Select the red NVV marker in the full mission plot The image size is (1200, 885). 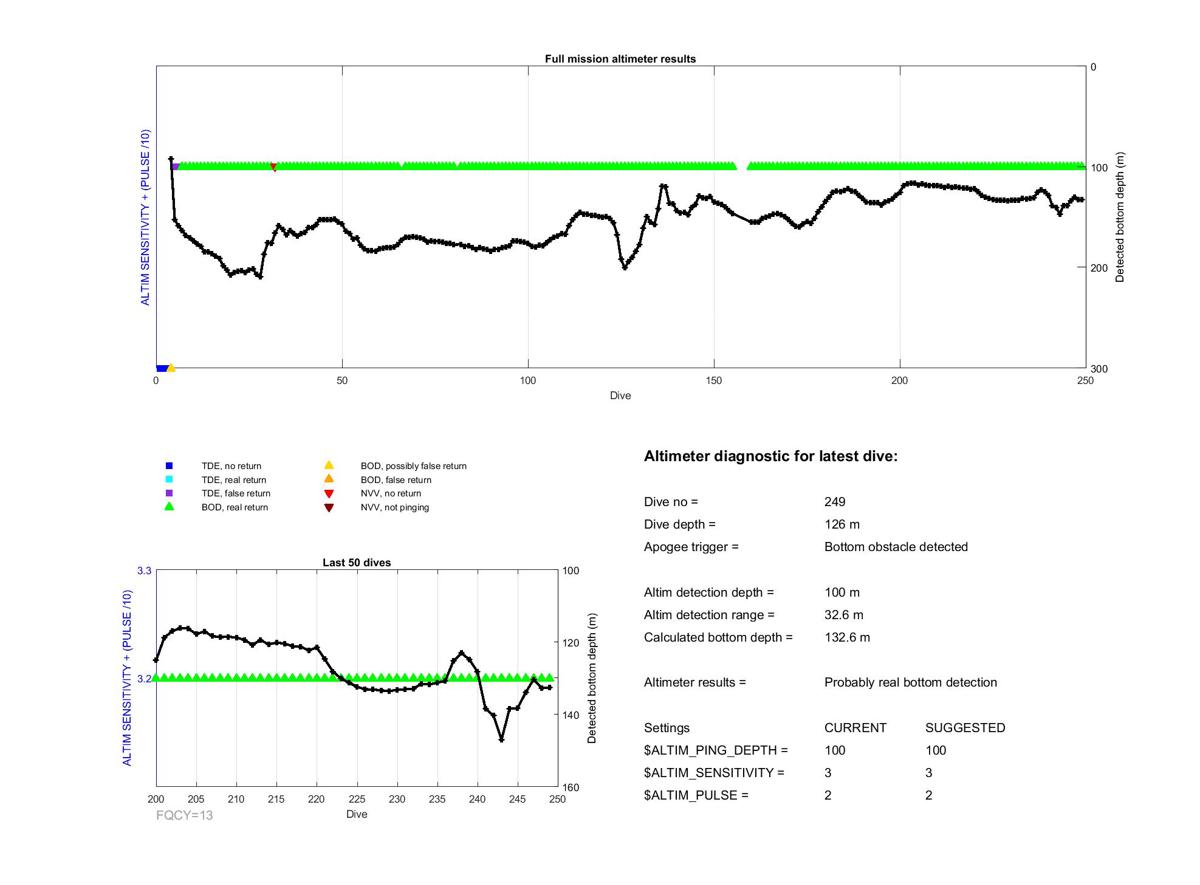click(x=274, y=166)
